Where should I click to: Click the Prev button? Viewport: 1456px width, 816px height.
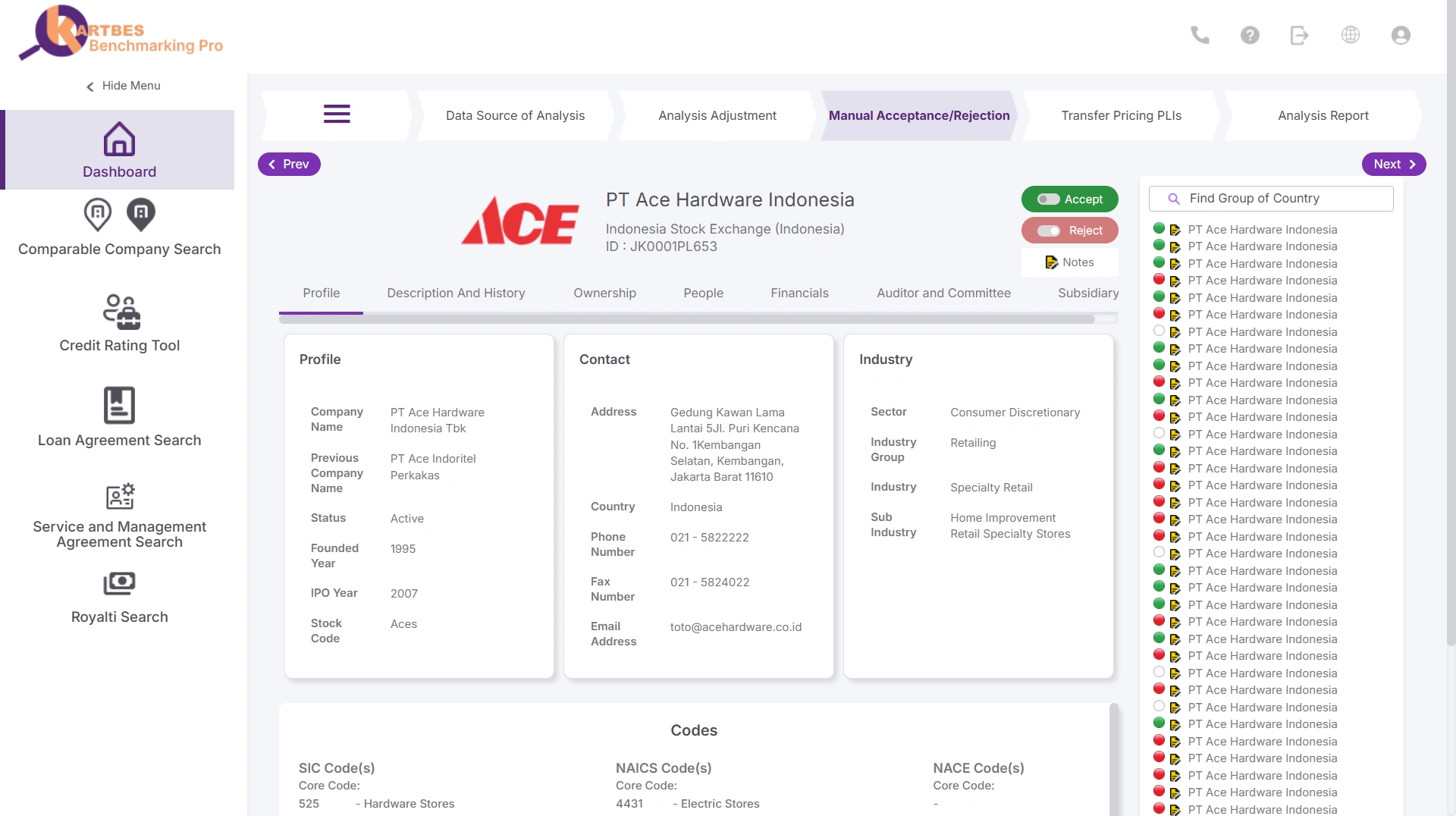click(x=289, y=164)
